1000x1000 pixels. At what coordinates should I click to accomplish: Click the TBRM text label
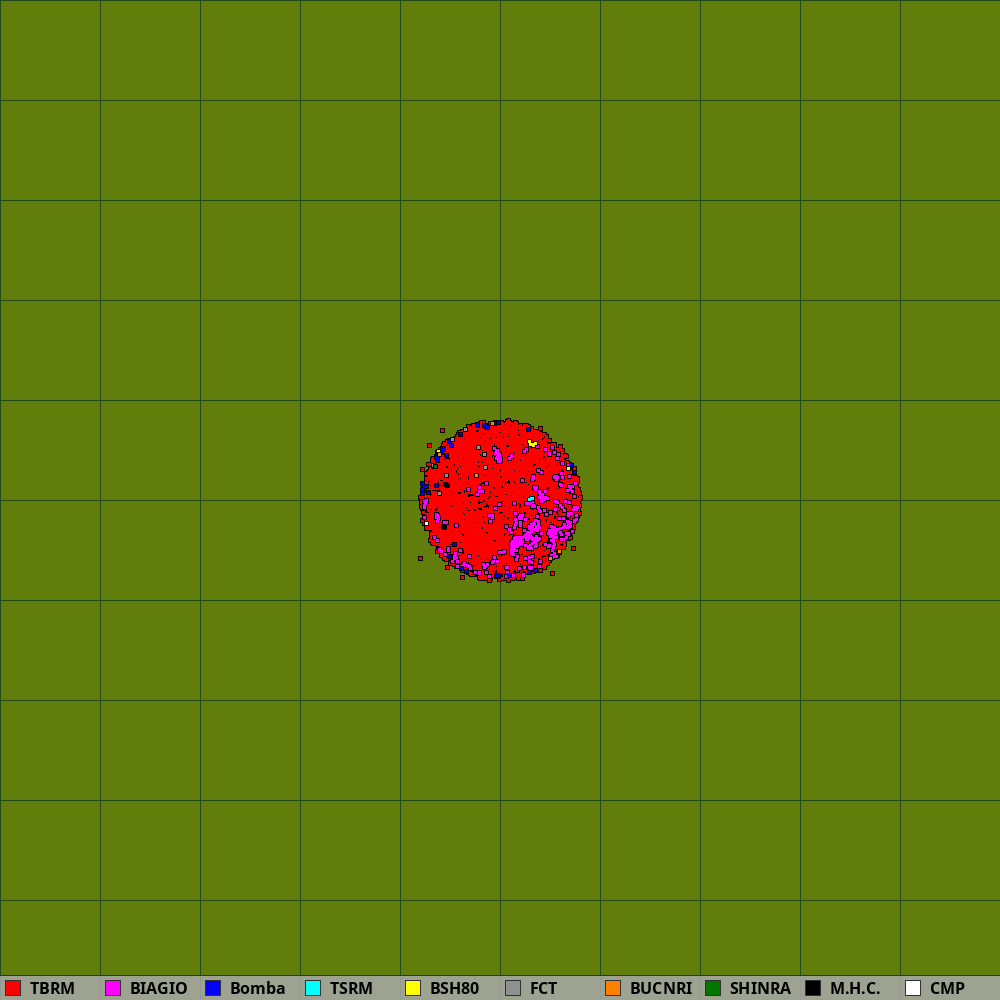click(x=52, y=988)
